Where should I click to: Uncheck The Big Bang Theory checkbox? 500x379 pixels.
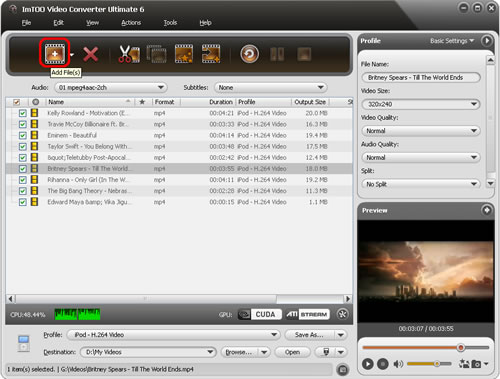pos(22,191)
